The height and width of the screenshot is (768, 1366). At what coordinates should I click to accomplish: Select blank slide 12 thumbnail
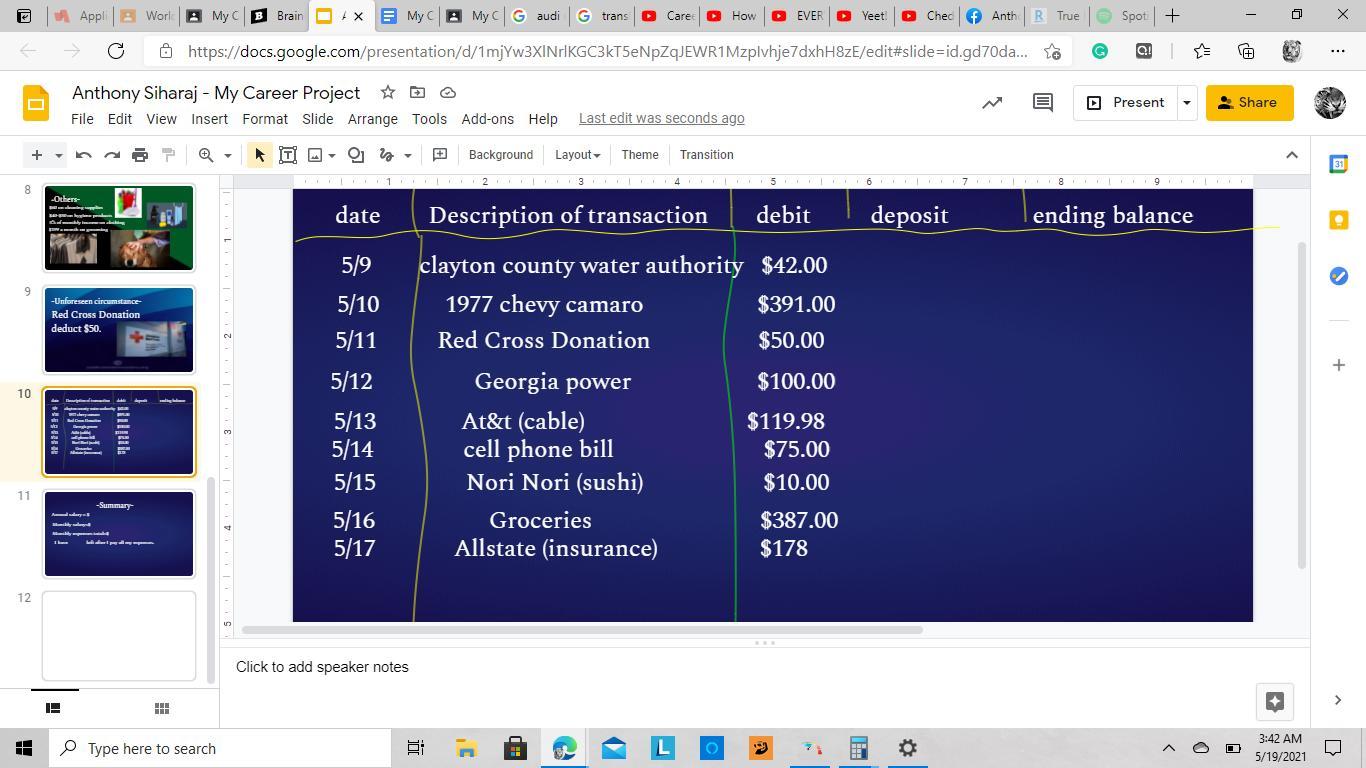click(119, 636)
